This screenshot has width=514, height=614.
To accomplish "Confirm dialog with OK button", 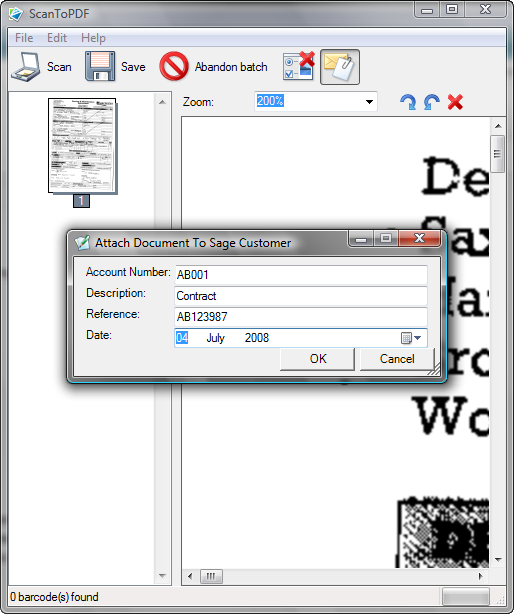I will pos(317,359).
